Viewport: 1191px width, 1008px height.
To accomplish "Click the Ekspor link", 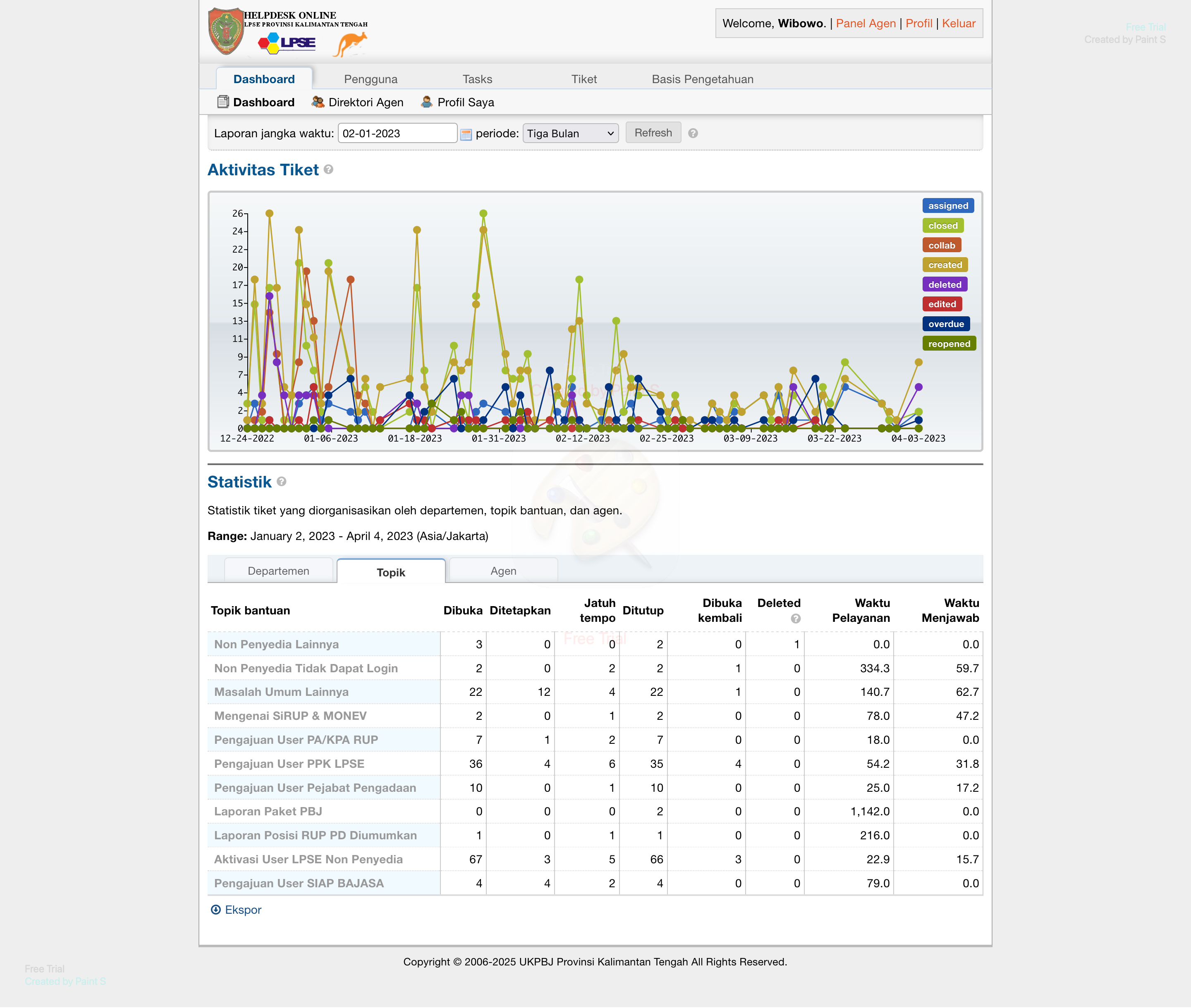I will click(243, 910).
